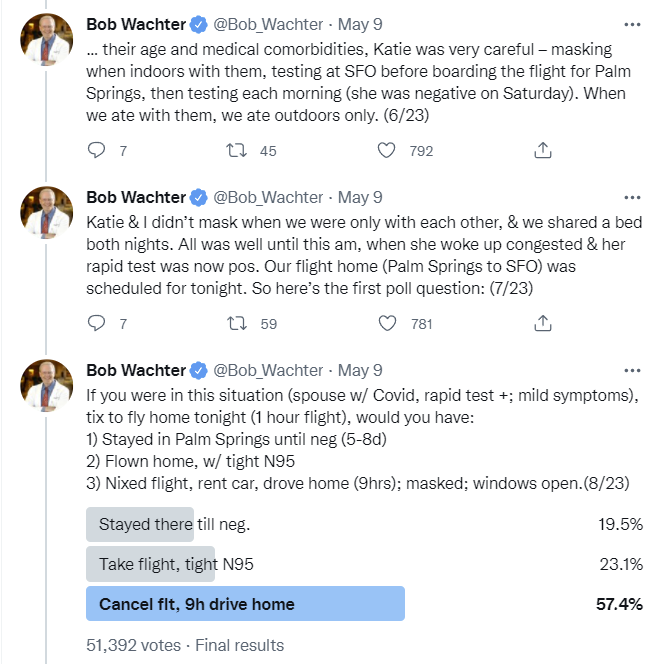Screen dimensions: 659x664
Task: Reply to the (7/23) tweet
Action: 96,323
